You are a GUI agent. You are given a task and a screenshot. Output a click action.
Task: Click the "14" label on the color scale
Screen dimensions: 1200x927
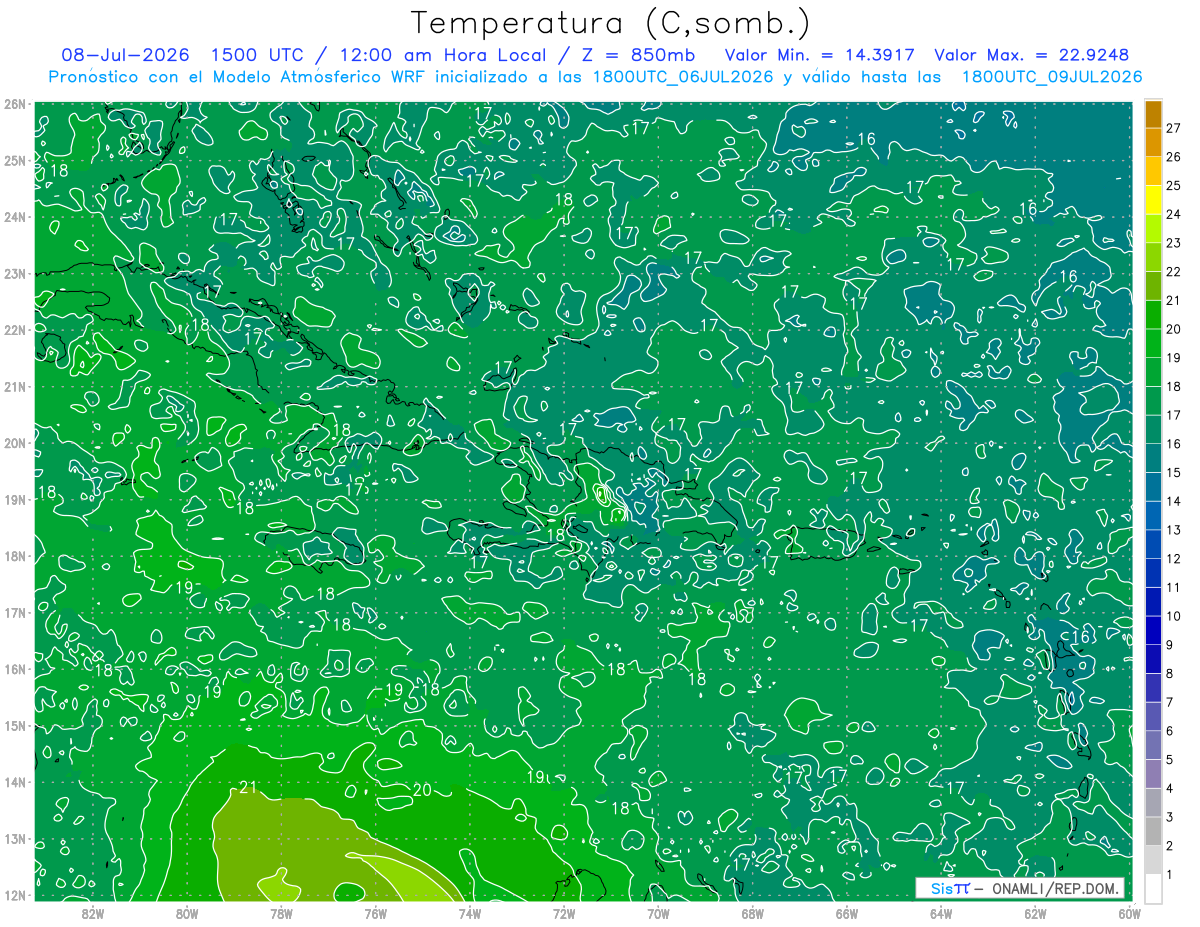pos(1174,501)
